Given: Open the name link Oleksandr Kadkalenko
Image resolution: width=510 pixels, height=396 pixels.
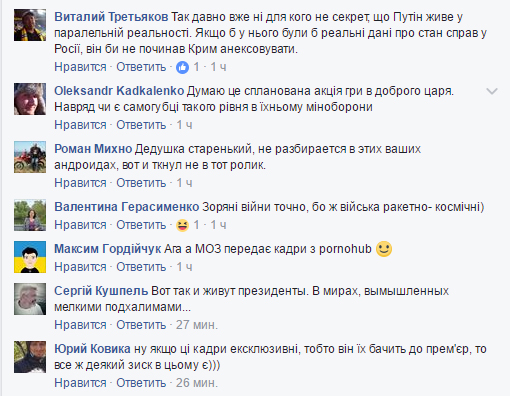Looking at the screenshot, I should (119, 91).
